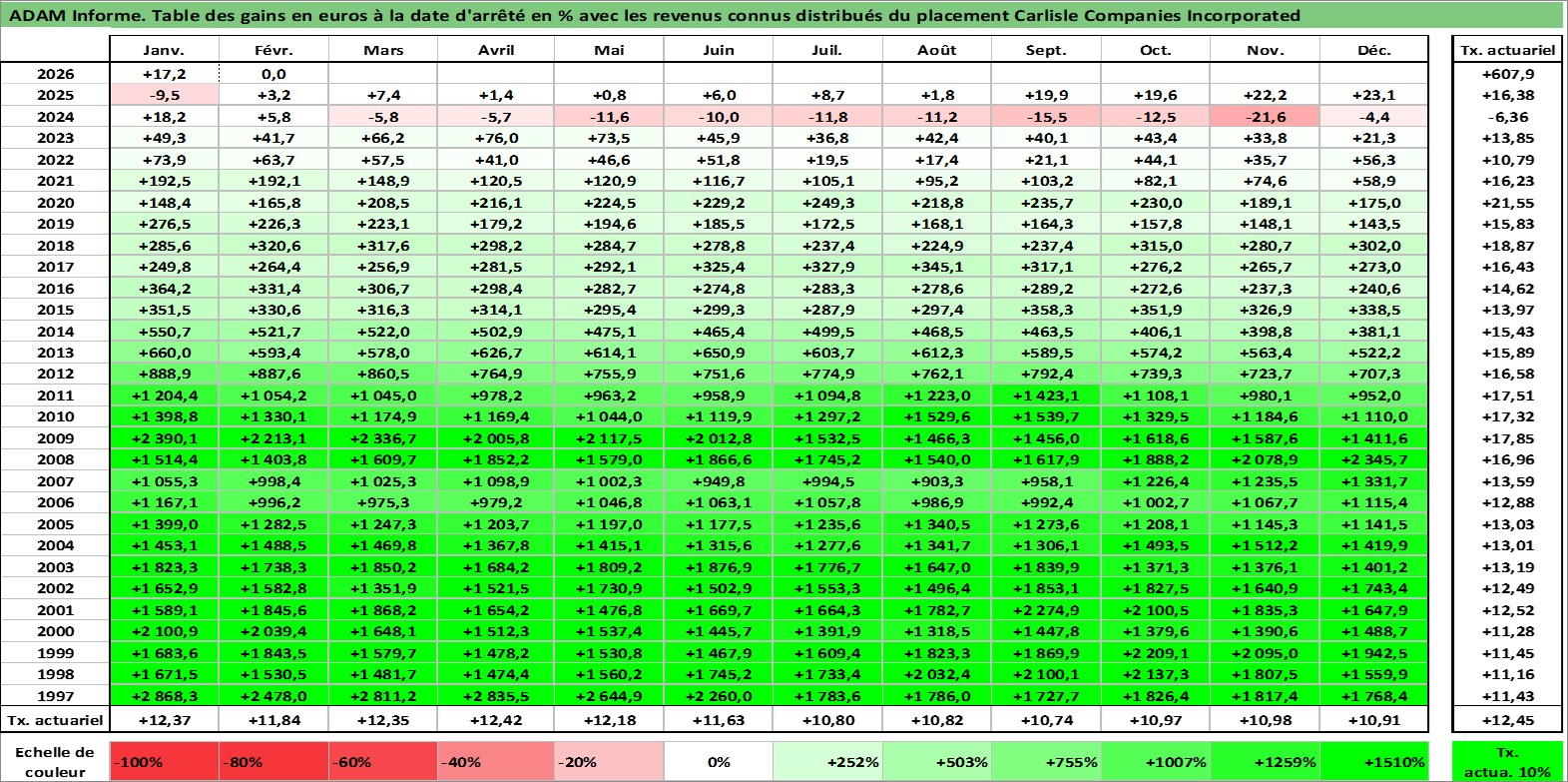This screenshot has width=1568, height=782.
Task: Click the '+660,0' cell in January 2013
Action: 164,353
